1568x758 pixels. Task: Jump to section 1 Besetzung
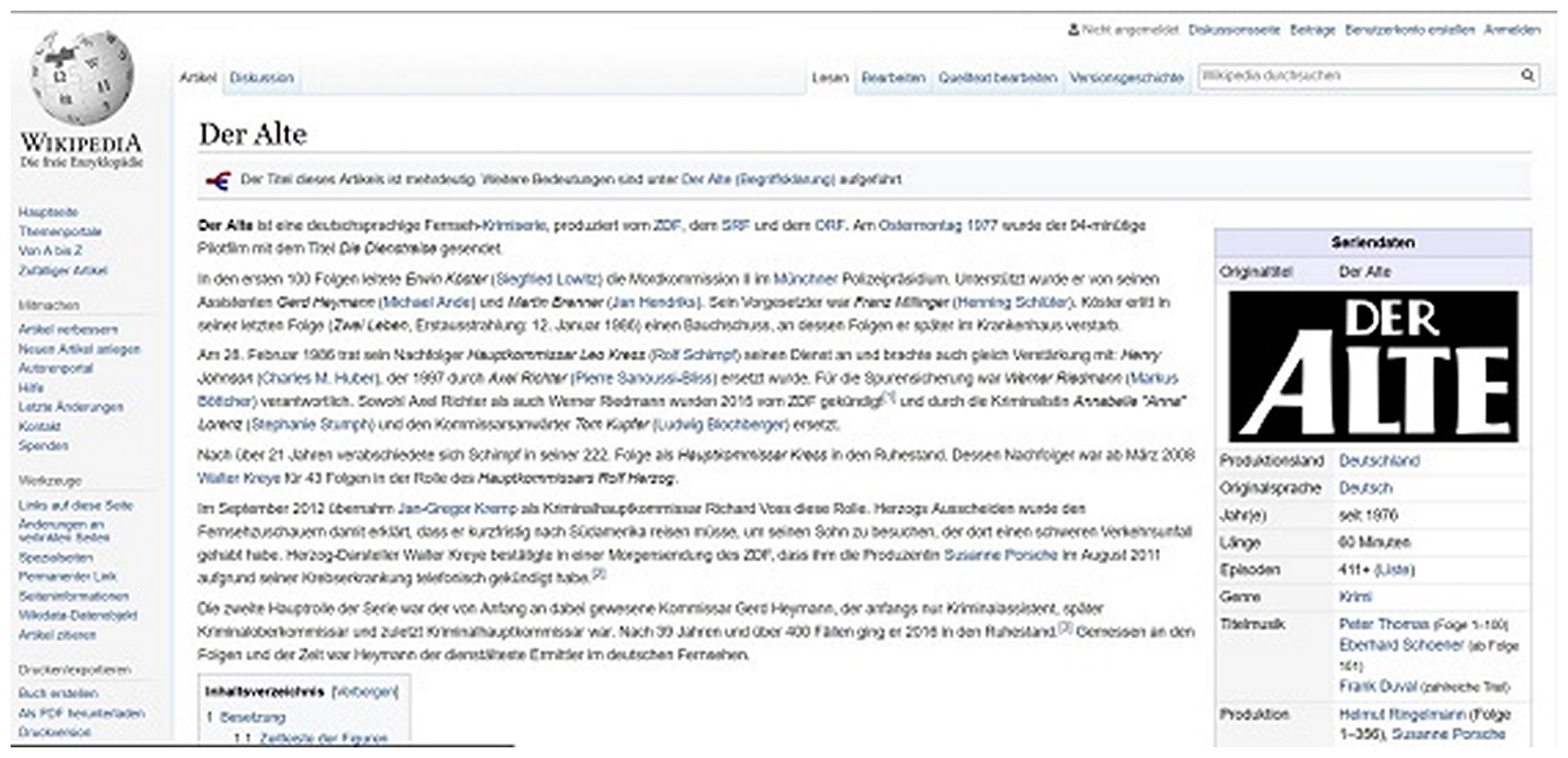(247, 718)
